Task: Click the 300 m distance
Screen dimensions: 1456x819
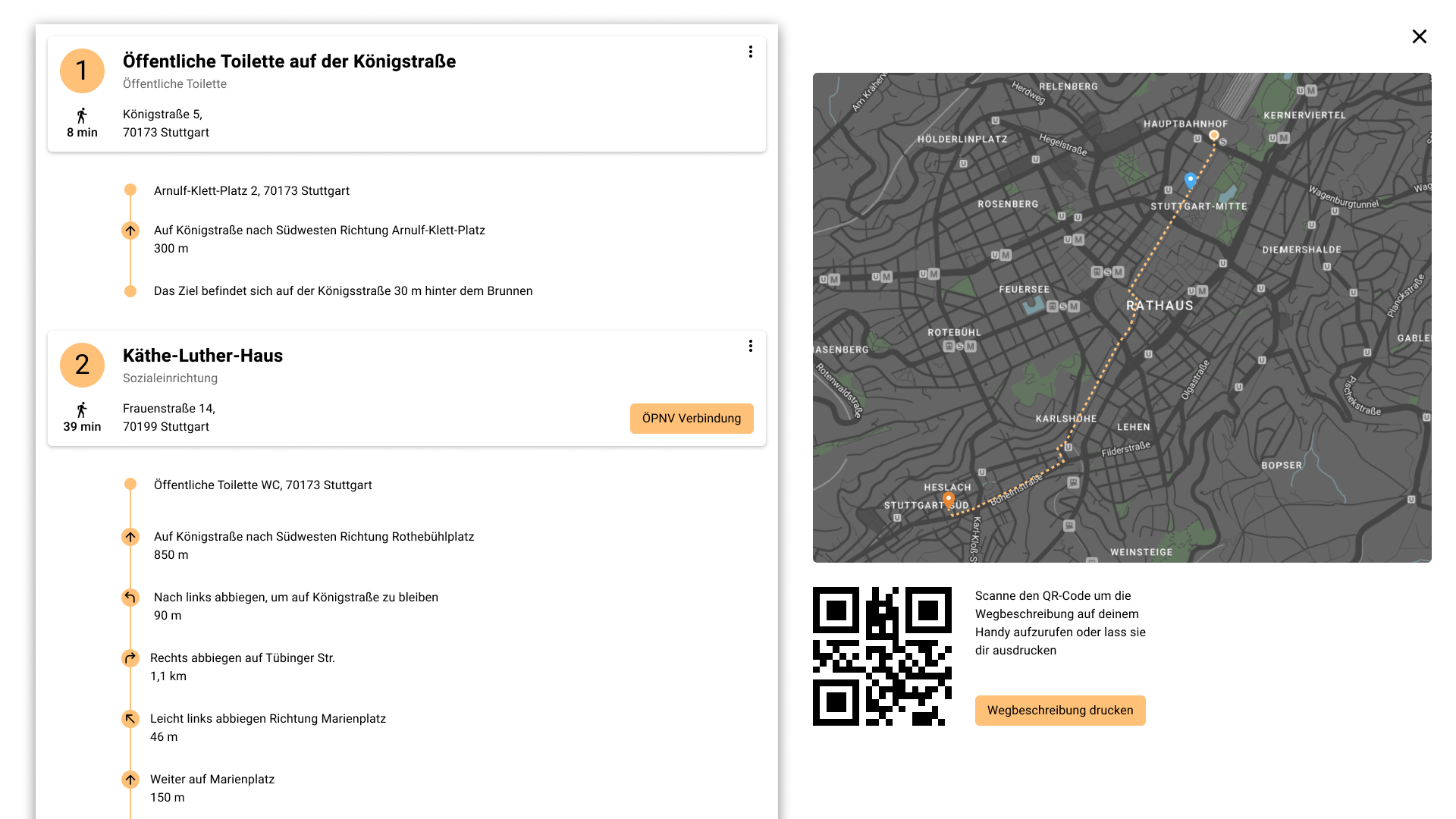Action: coord(171,248)
